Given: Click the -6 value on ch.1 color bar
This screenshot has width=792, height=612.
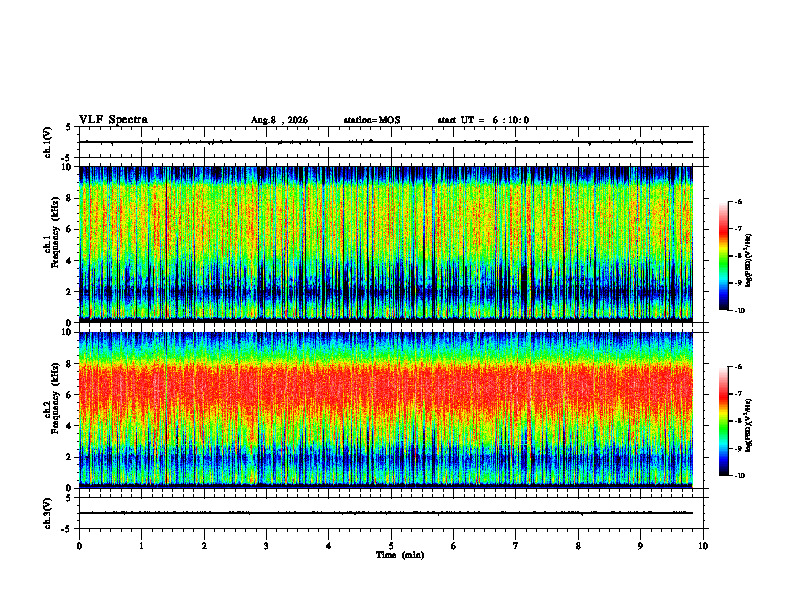Looking at the screenshot, I should tap(738, 202).
